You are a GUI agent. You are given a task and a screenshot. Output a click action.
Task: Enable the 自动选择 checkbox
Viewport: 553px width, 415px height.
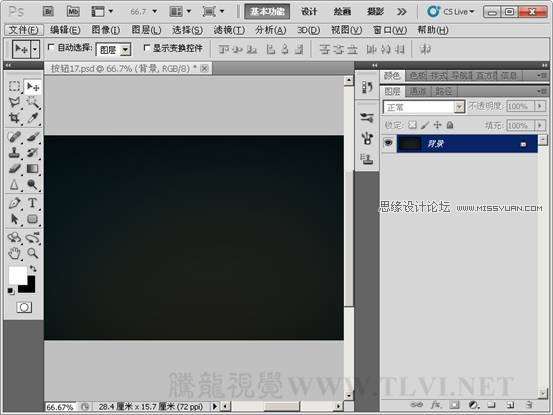[x=51, y=47]
